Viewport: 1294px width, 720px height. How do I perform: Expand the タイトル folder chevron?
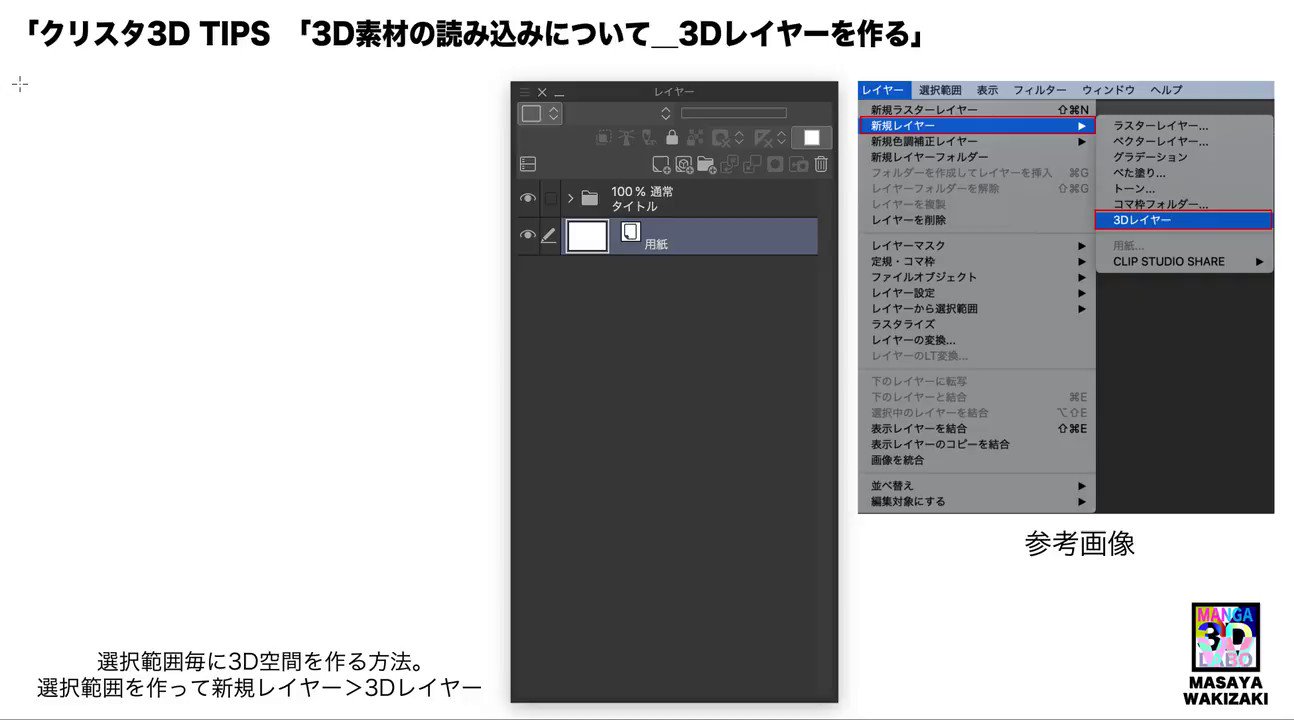click(571, 198)
